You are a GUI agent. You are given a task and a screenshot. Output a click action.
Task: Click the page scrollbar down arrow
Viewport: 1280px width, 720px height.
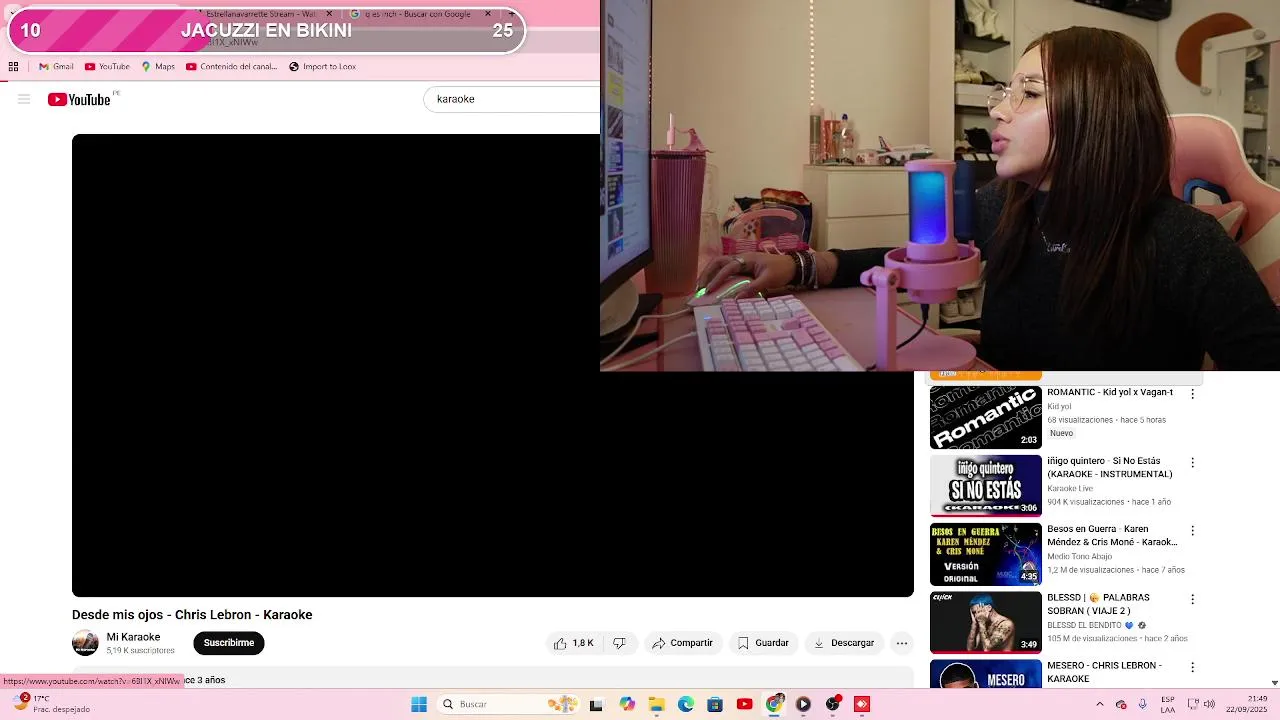[1274, 683]
